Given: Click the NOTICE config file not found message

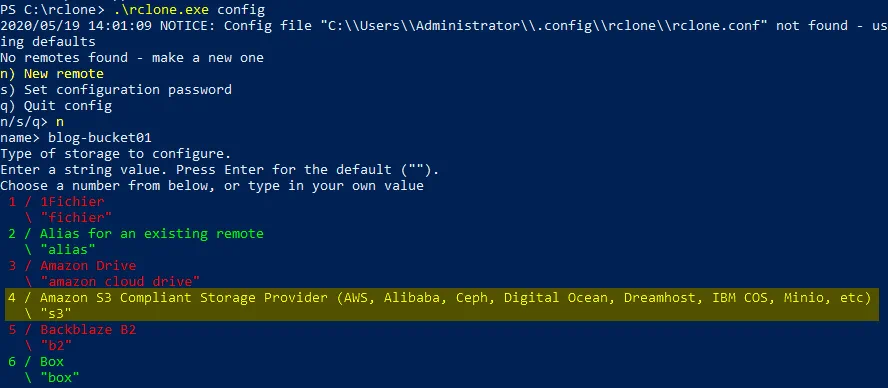Looking at the screenshot, I should 444,33.
